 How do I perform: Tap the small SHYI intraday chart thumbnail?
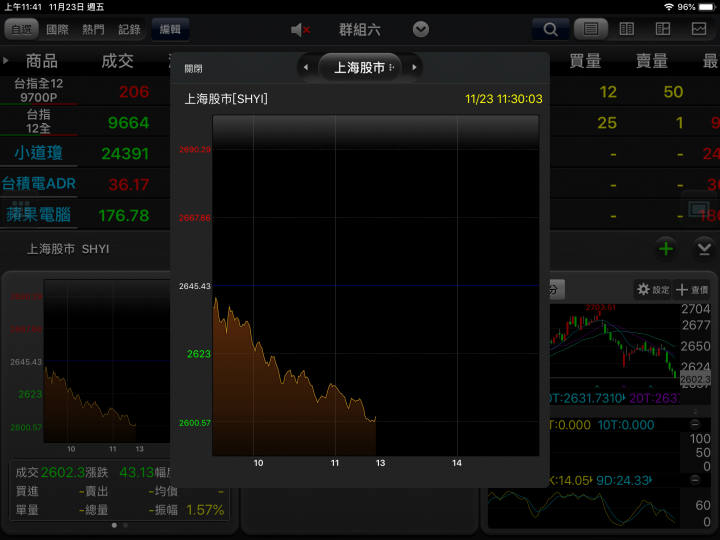[107, 361]
